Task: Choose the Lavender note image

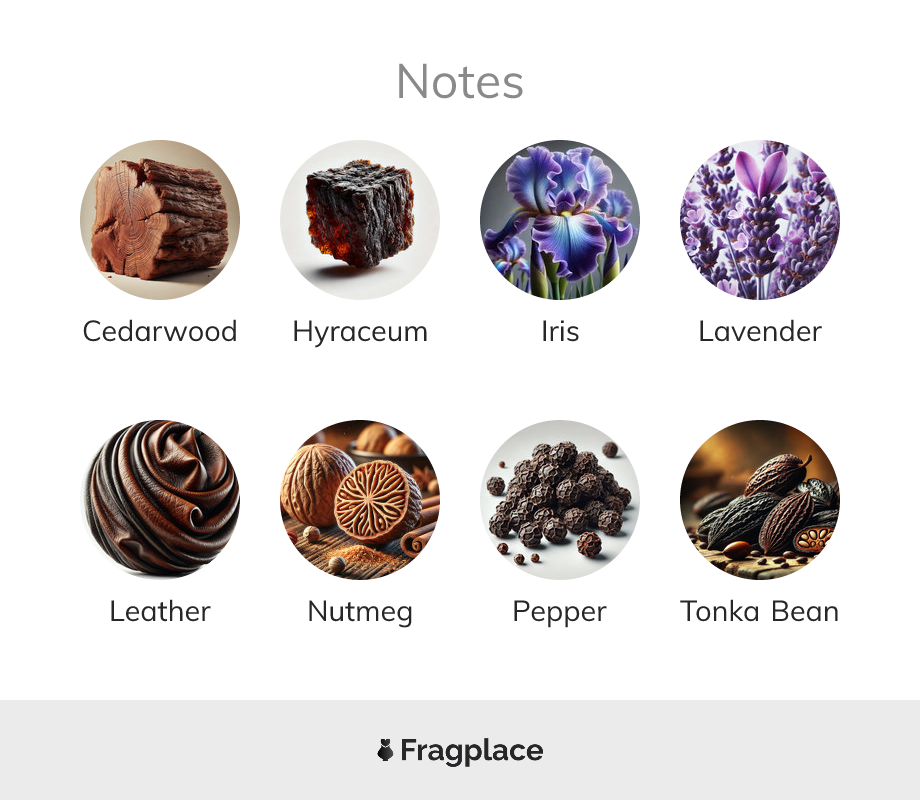Action: tap(760, 220)
